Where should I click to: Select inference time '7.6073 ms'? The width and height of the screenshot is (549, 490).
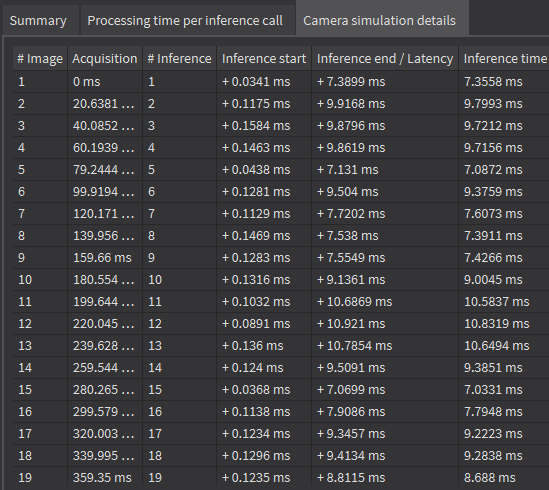coord(504,214)
